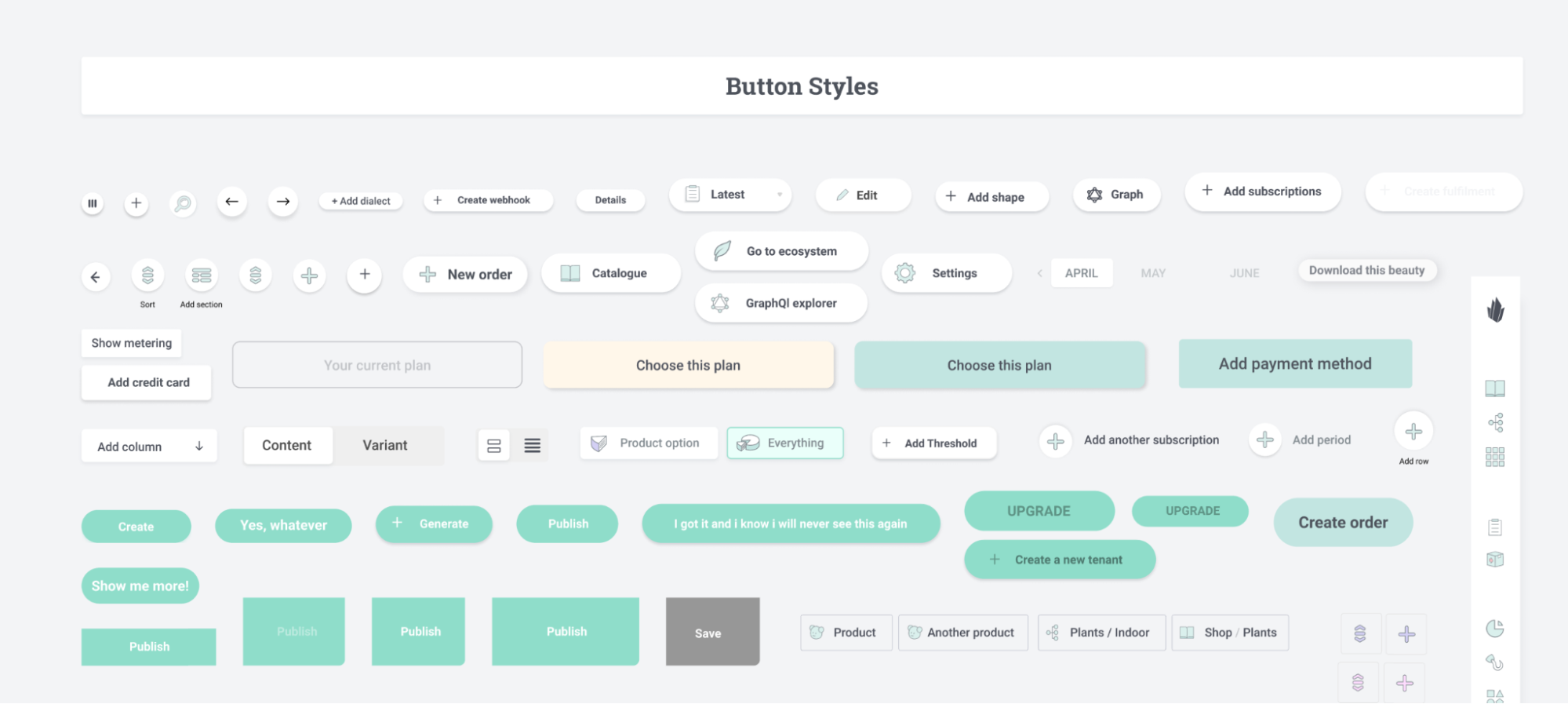Viewport: 1568px width, 704px height.
Task: Click the three-bars round icon button
Action: 93,203
